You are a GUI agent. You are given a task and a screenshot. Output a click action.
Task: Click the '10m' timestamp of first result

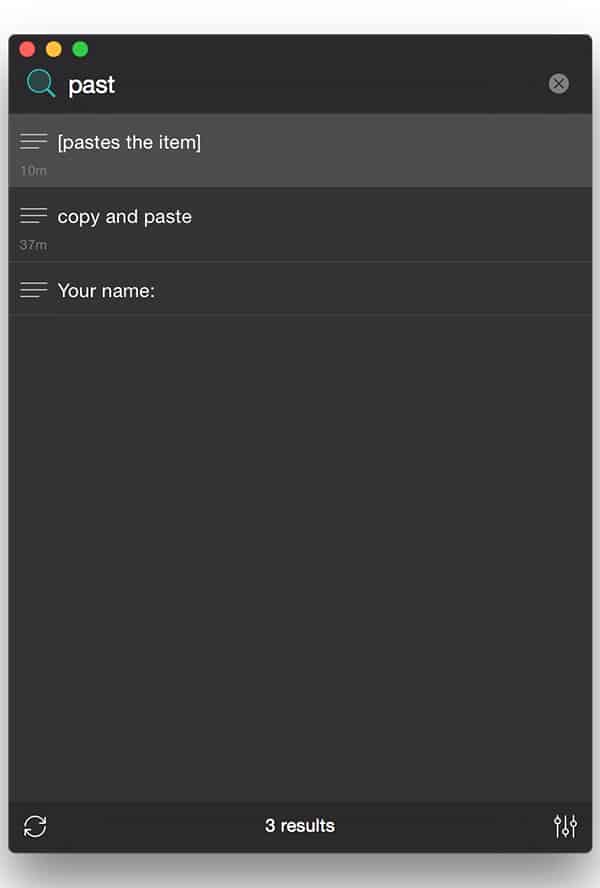(33, 170)
